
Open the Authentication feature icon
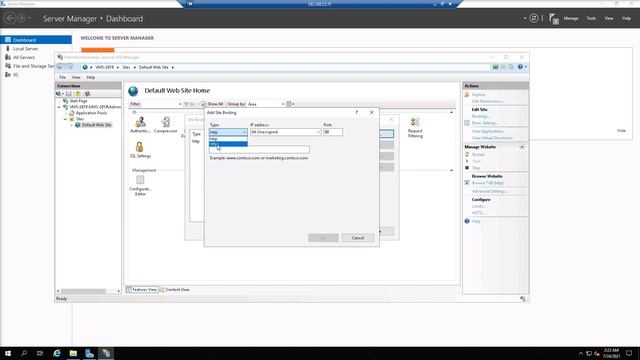point(140,124)
